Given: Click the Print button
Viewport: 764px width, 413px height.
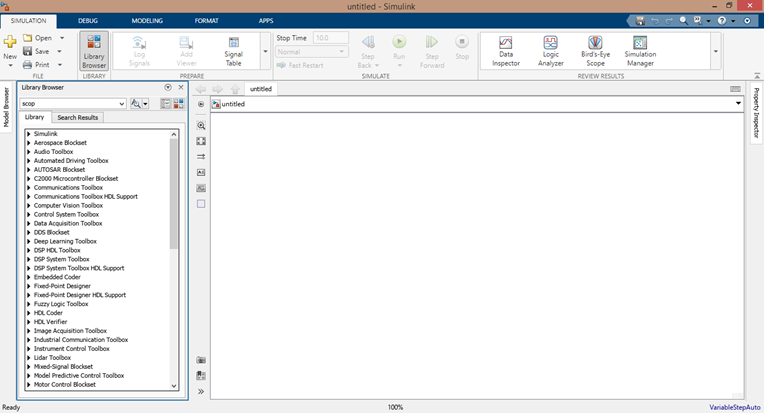Looking at the screenshot, I should click(41, 64).
